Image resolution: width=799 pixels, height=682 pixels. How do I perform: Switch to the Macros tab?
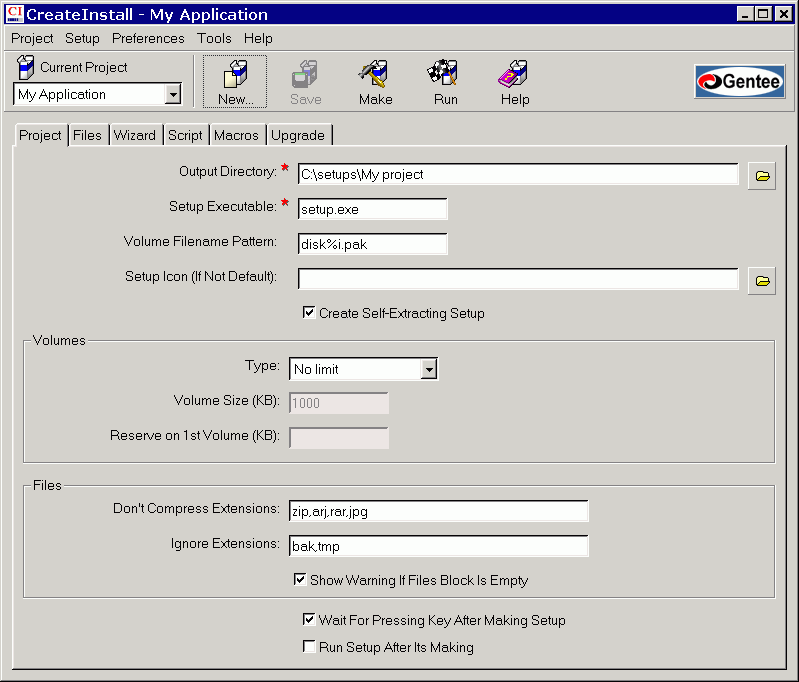point(236,135)
